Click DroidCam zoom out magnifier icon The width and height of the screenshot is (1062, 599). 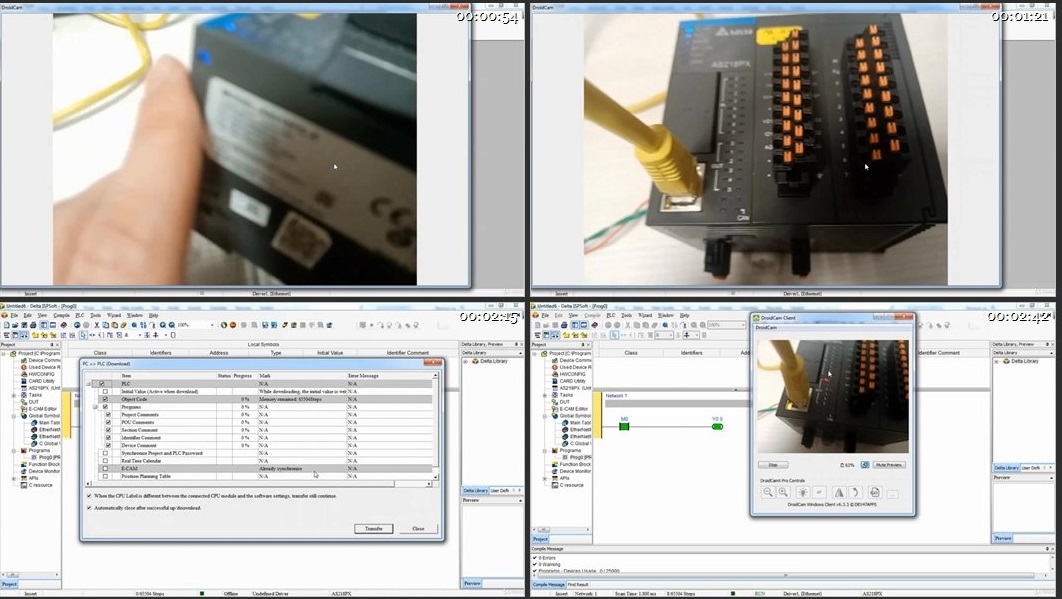(767, 493)
